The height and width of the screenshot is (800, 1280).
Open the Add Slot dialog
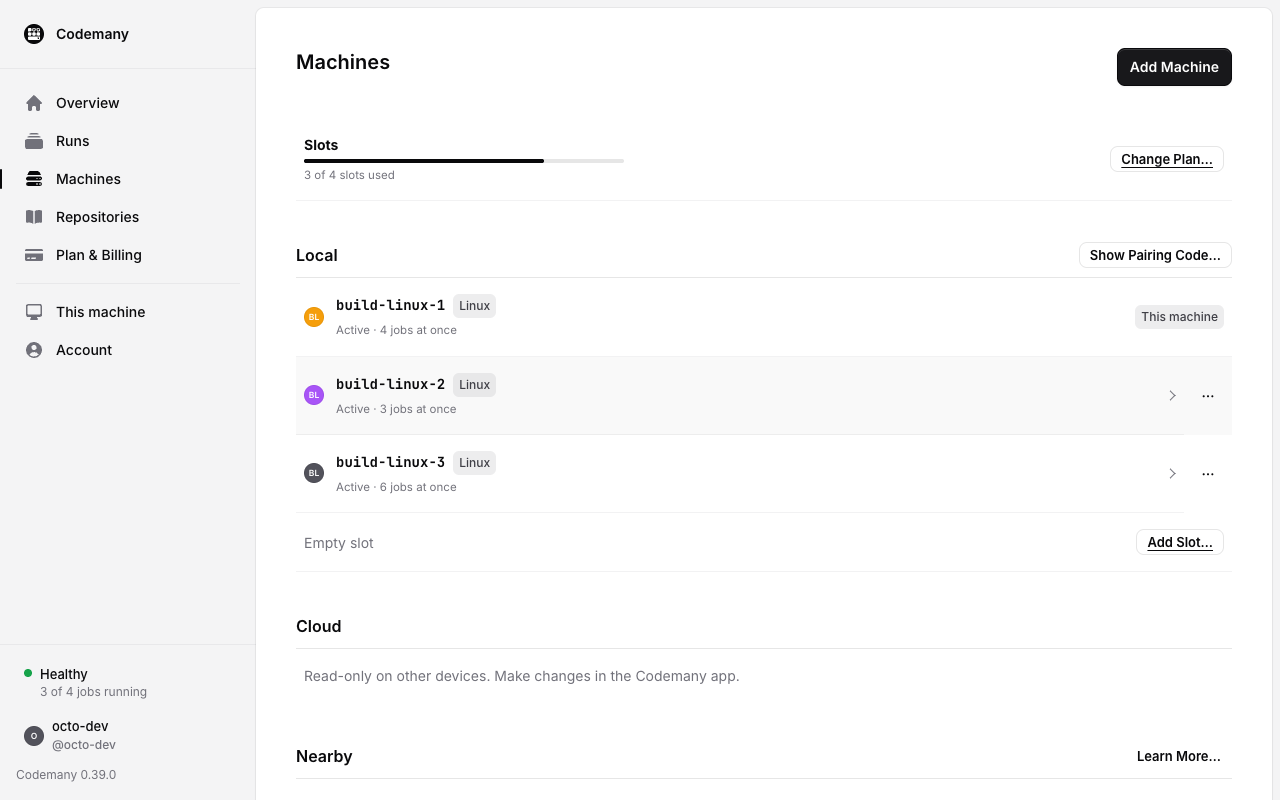click(x=1180, y=542)
